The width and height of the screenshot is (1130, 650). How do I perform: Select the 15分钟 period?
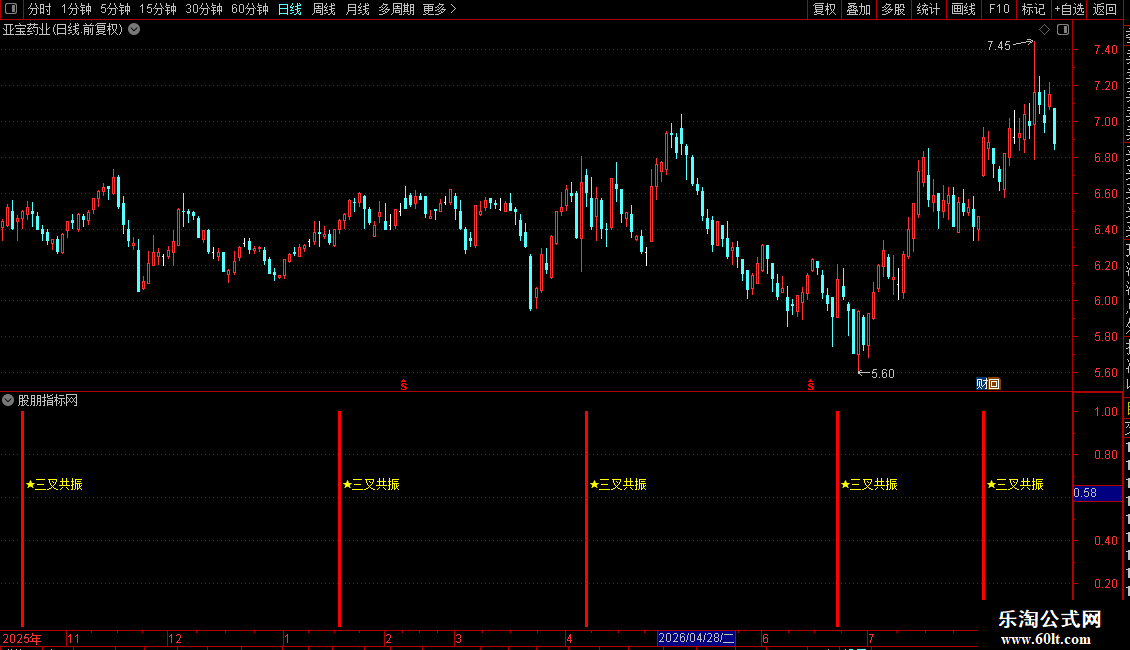coord(158,9)
